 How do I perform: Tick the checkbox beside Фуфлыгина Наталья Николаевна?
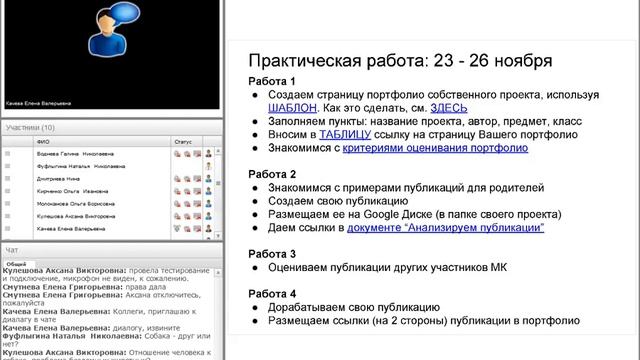(7, 166)
